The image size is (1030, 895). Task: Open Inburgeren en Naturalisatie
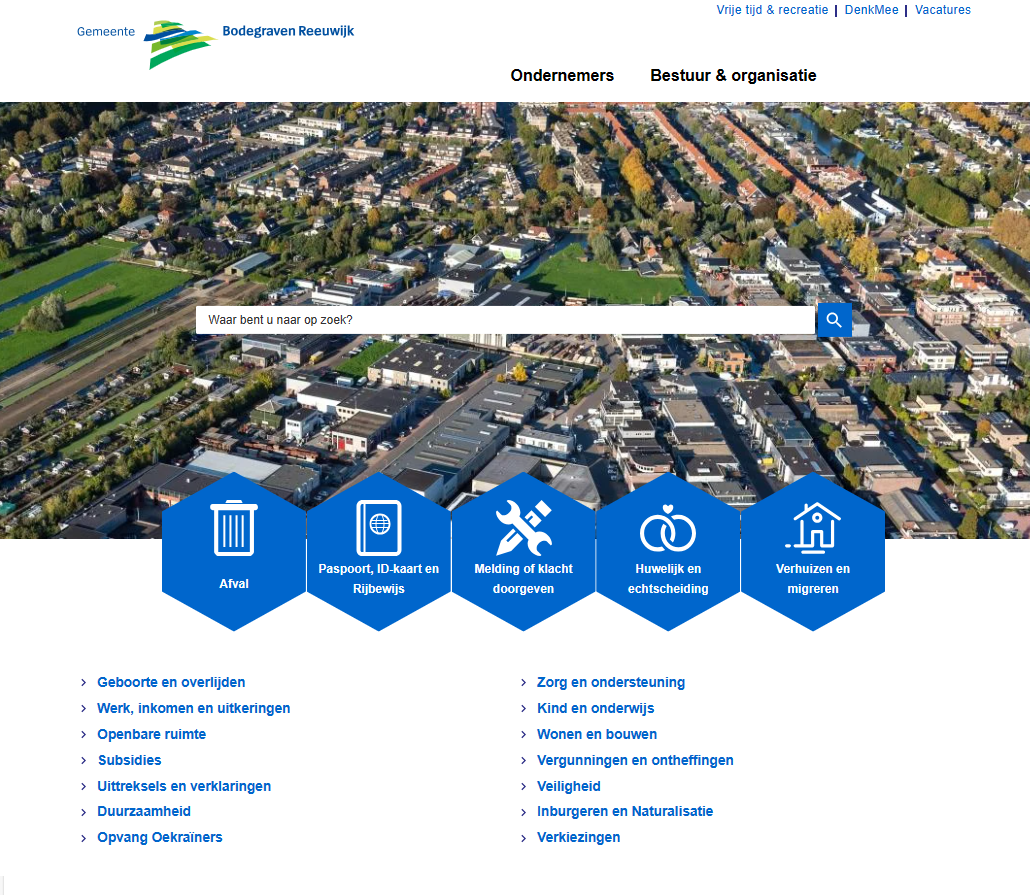tap(625, 812)
